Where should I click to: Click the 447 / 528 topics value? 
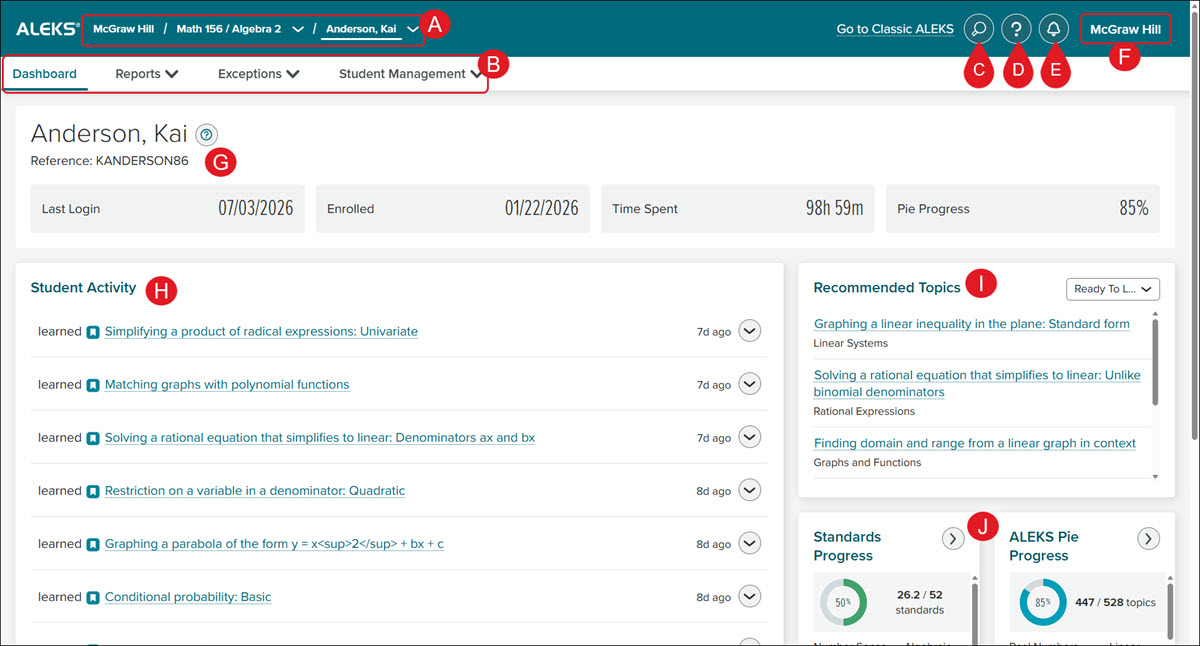point(1115,603)
